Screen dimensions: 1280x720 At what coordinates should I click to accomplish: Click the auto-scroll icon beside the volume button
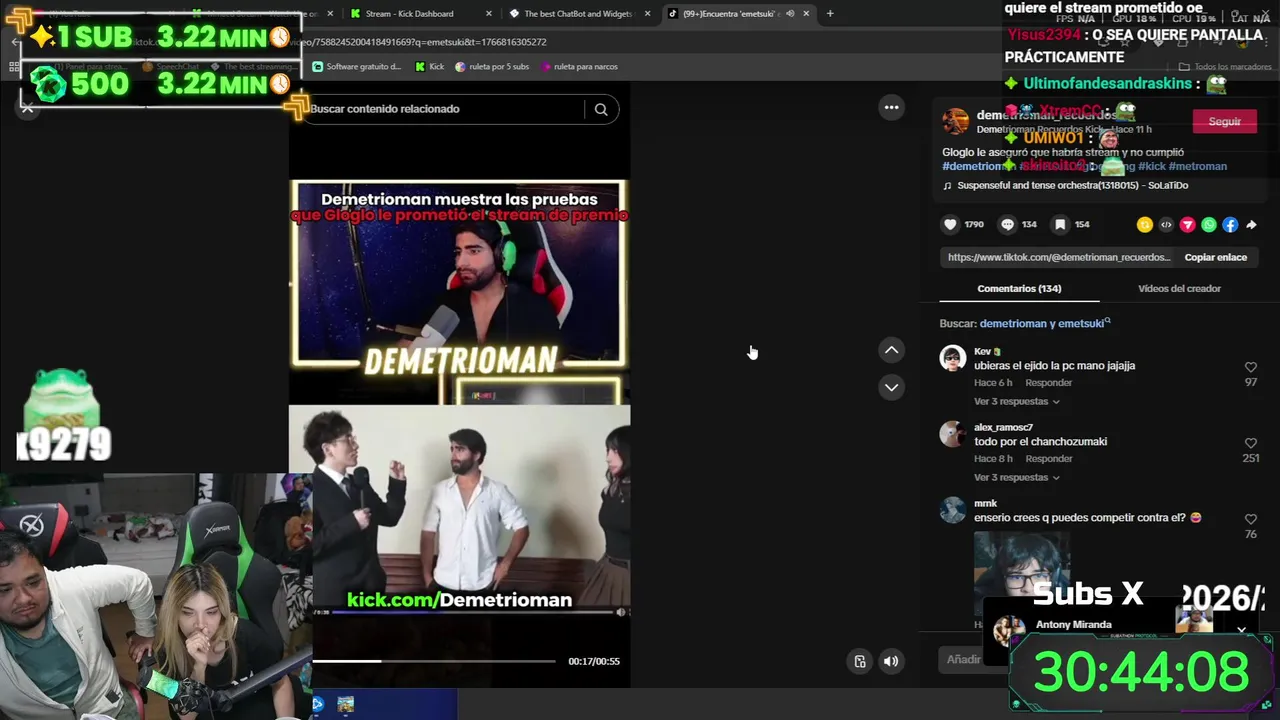point(859,661)
